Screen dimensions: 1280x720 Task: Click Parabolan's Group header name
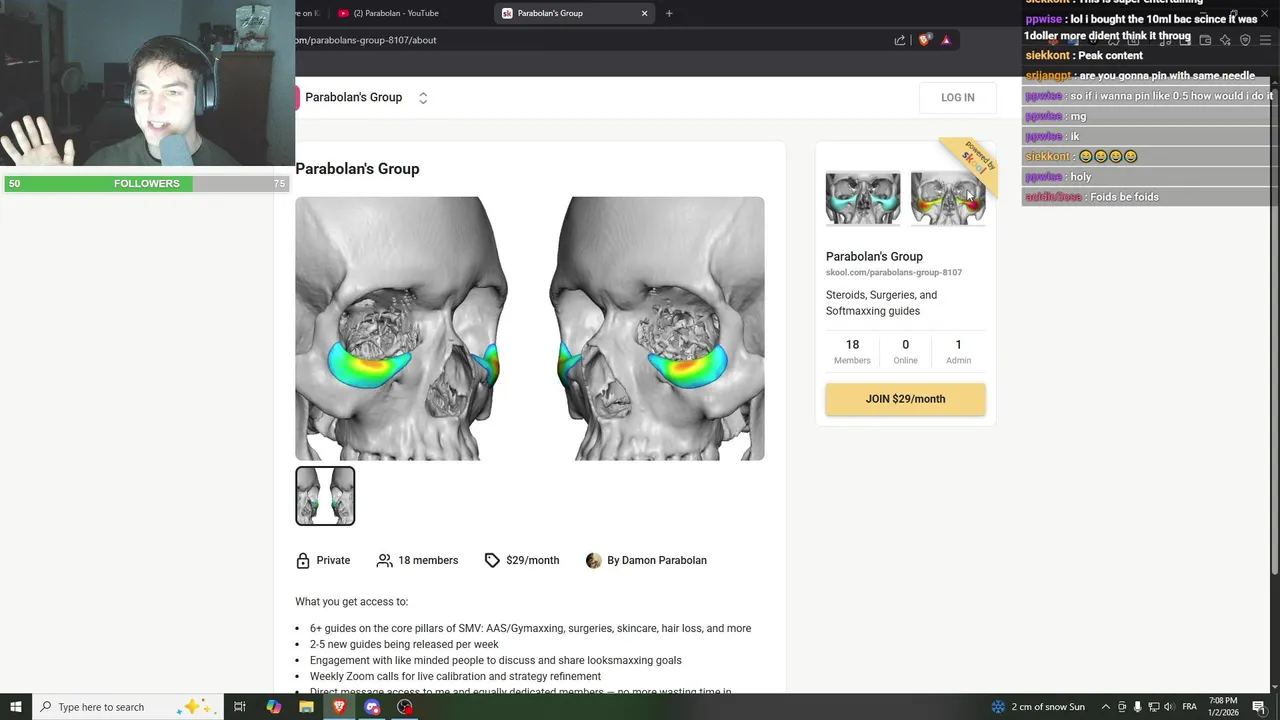tap(353, 97)
